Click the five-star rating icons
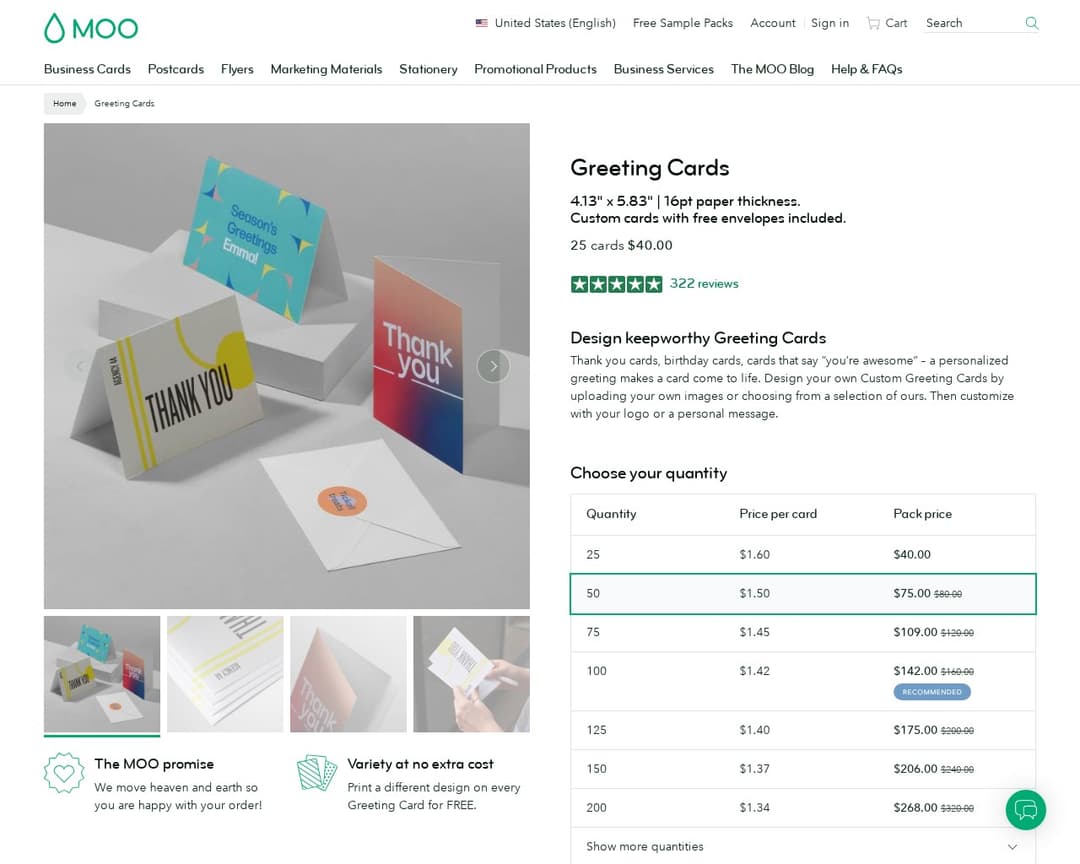The height and width of the screenshot is (864, 1080). coord(616,284)
